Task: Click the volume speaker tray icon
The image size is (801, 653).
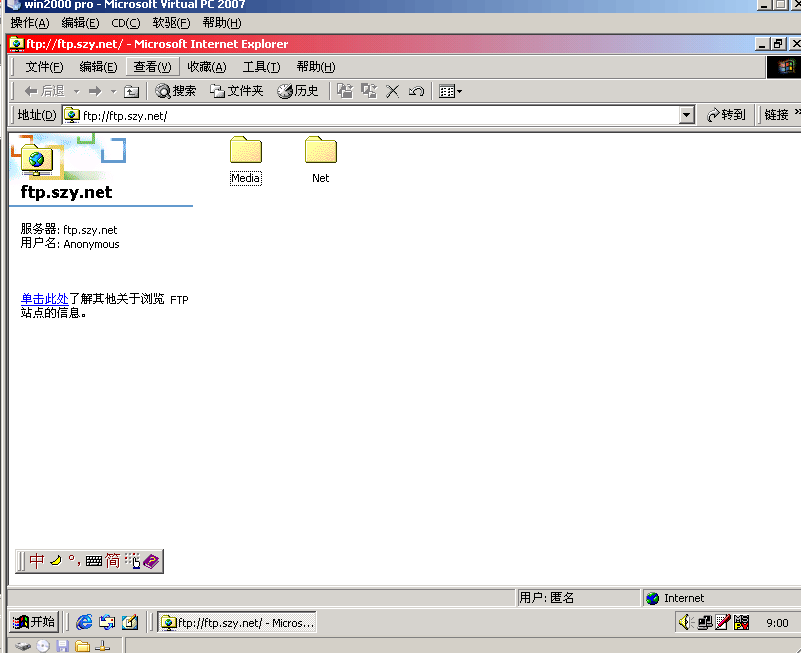Action: click(x=685, y=622)
